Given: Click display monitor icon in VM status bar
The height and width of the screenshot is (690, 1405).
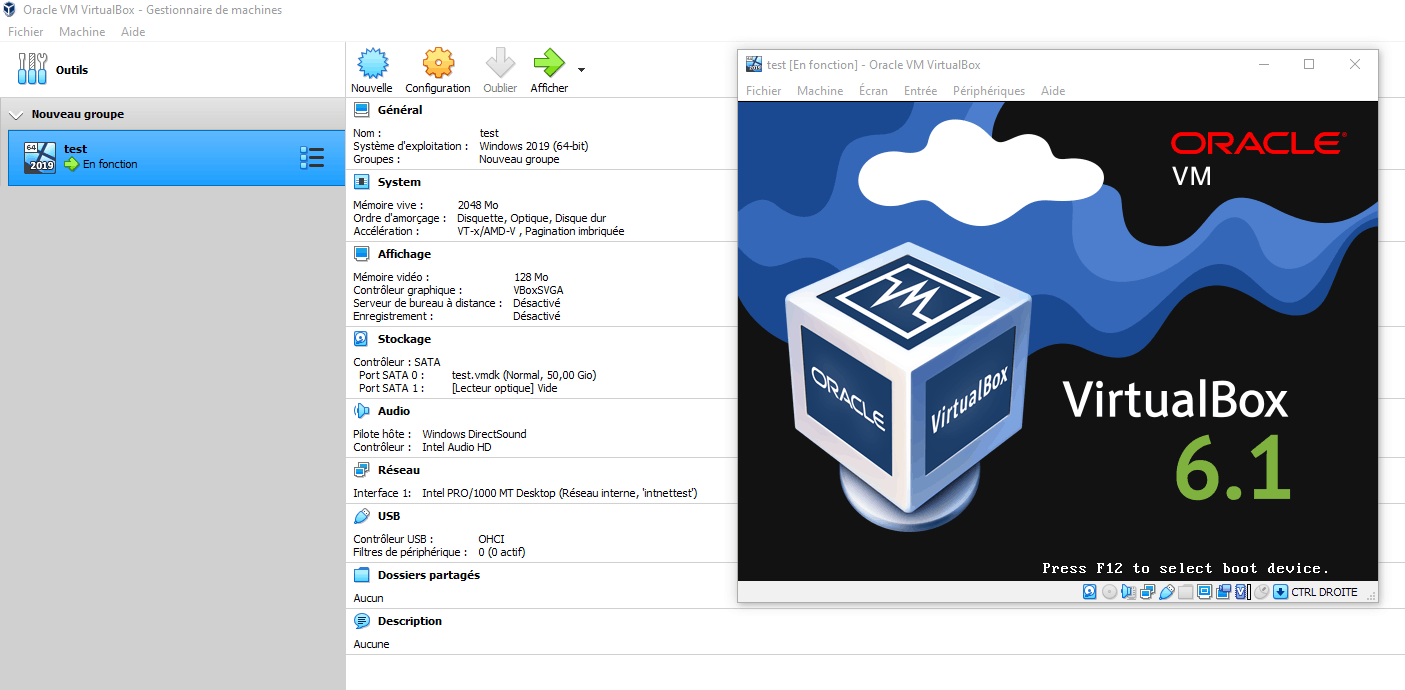Looking at the screenshot, I should coord(1204,592).
